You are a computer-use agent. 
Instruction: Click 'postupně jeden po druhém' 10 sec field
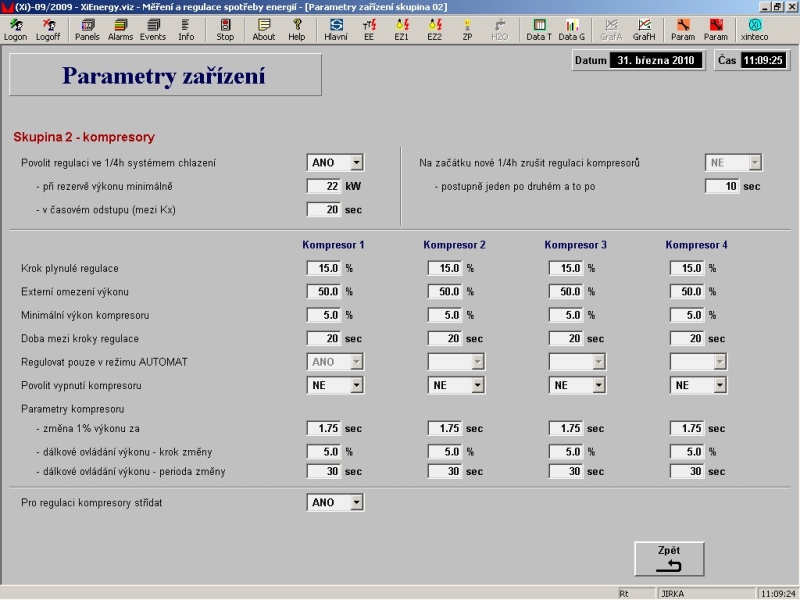pos(722,186)
